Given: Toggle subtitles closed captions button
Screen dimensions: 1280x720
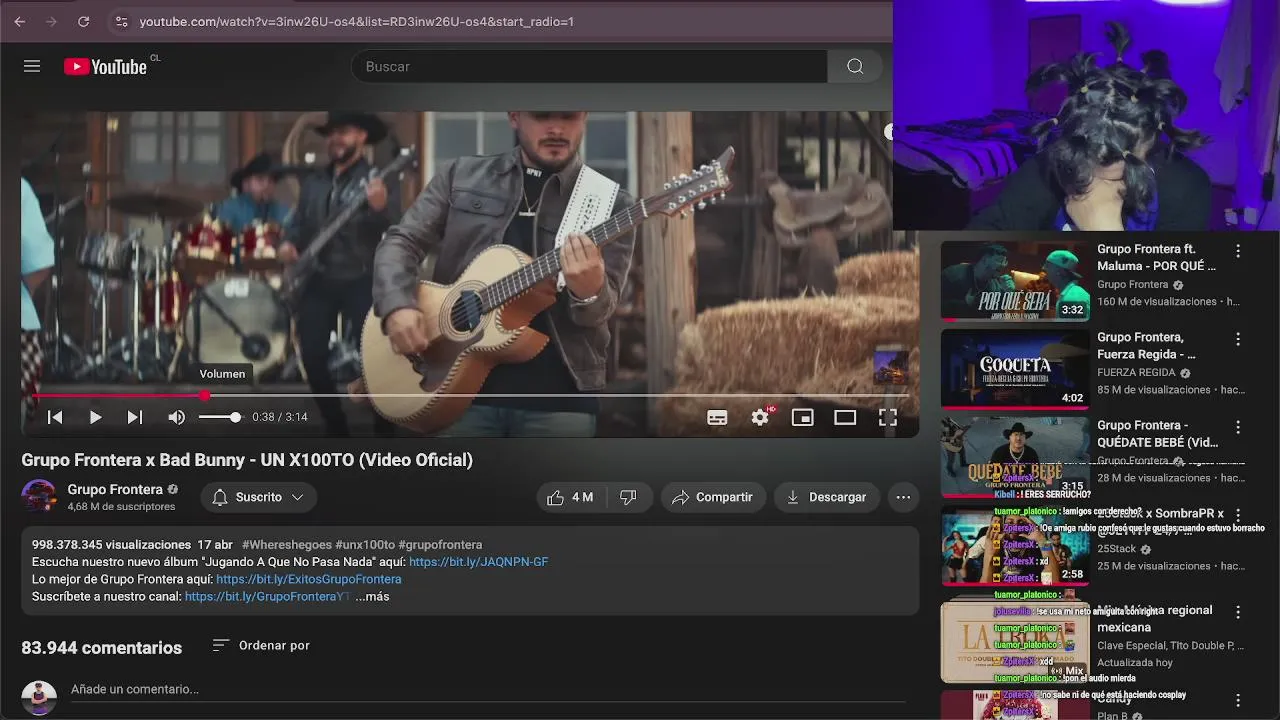Looking at the screenshot, I should point(717,417).
